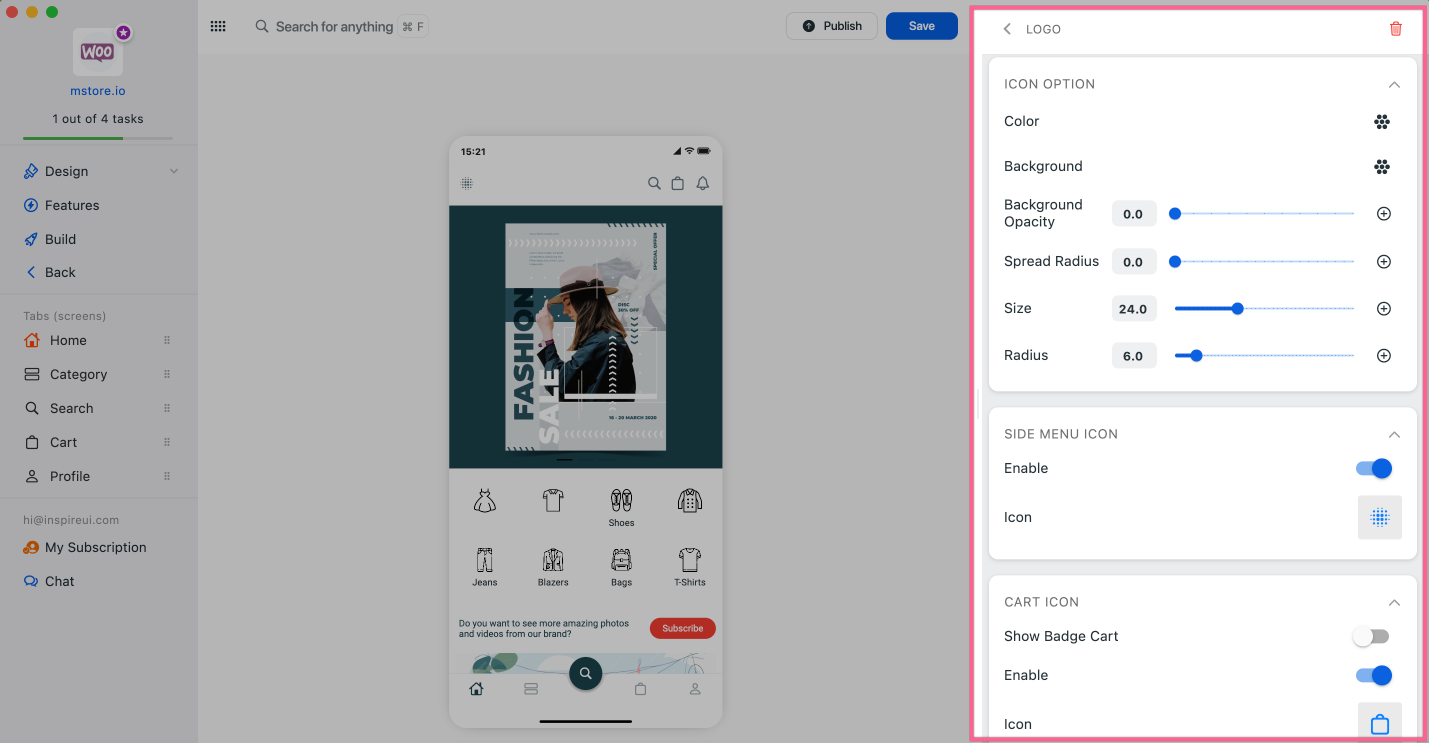Turn on Show Badge Cart toggle
The height and width of the screenshot is (743, 1429).
[1371, 636]
